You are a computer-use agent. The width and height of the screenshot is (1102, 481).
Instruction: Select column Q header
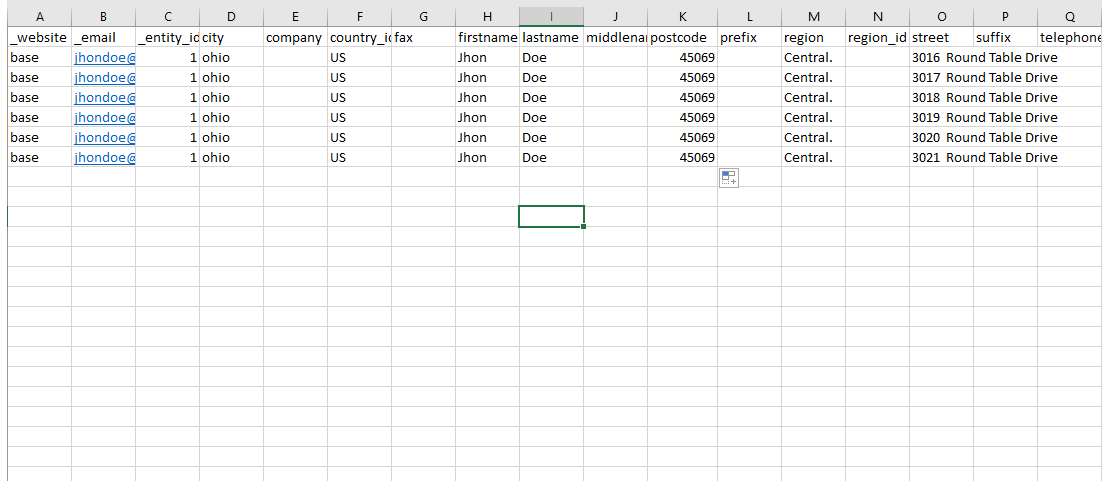(1070, 17)
